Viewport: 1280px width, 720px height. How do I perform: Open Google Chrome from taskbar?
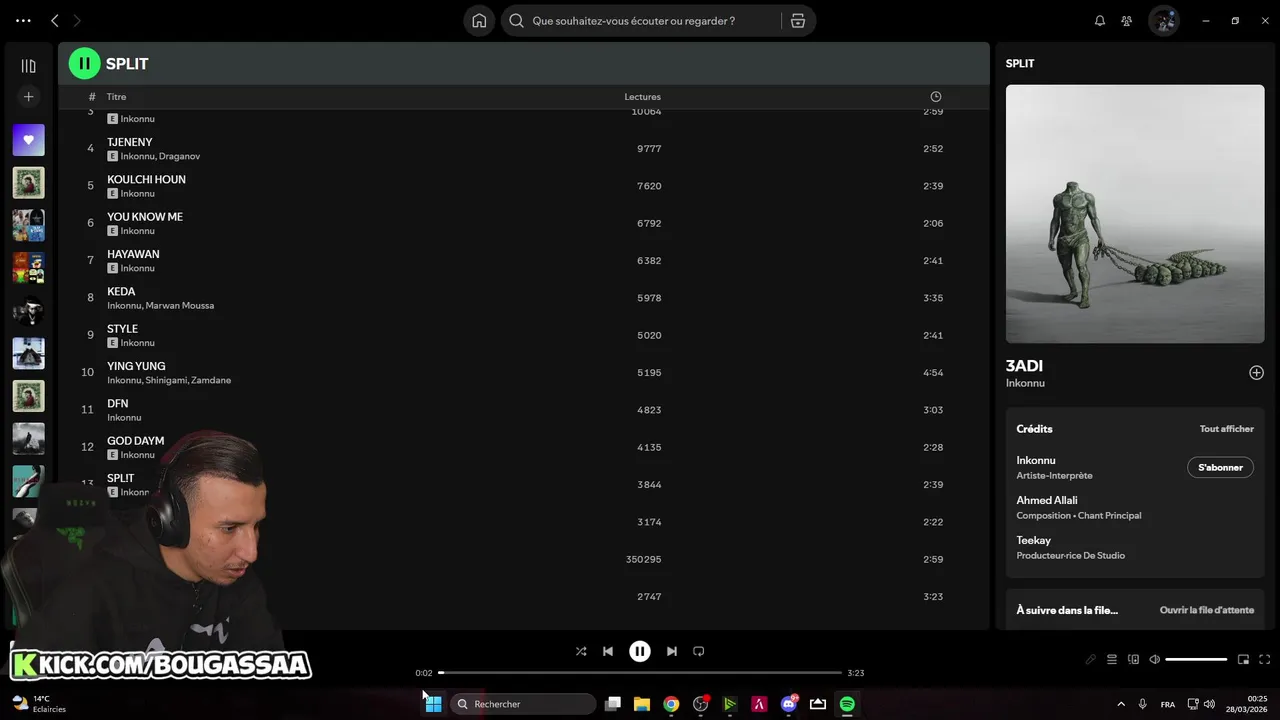[671, 704]
